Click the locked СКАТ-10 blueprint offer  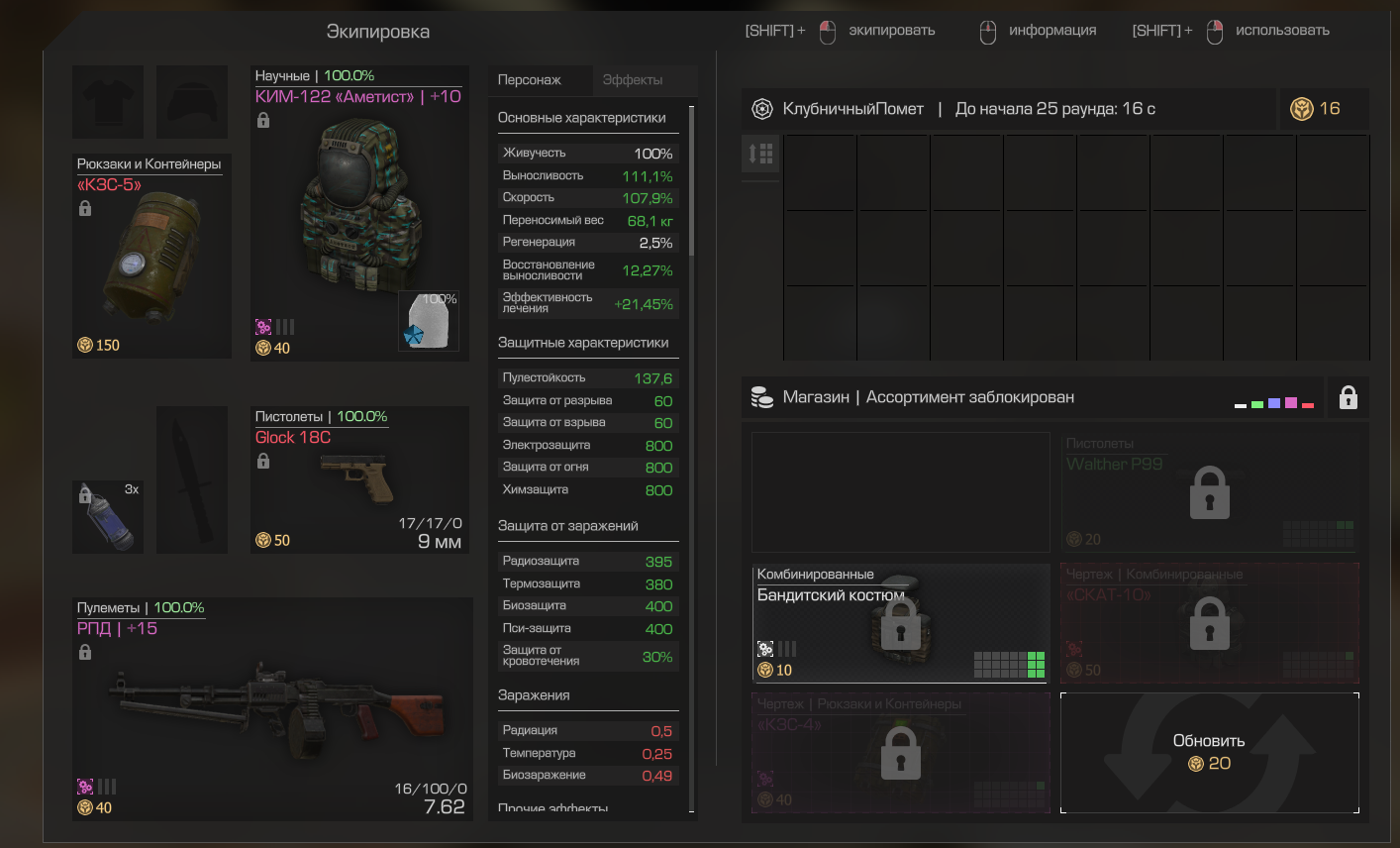tap(1209, 623)
